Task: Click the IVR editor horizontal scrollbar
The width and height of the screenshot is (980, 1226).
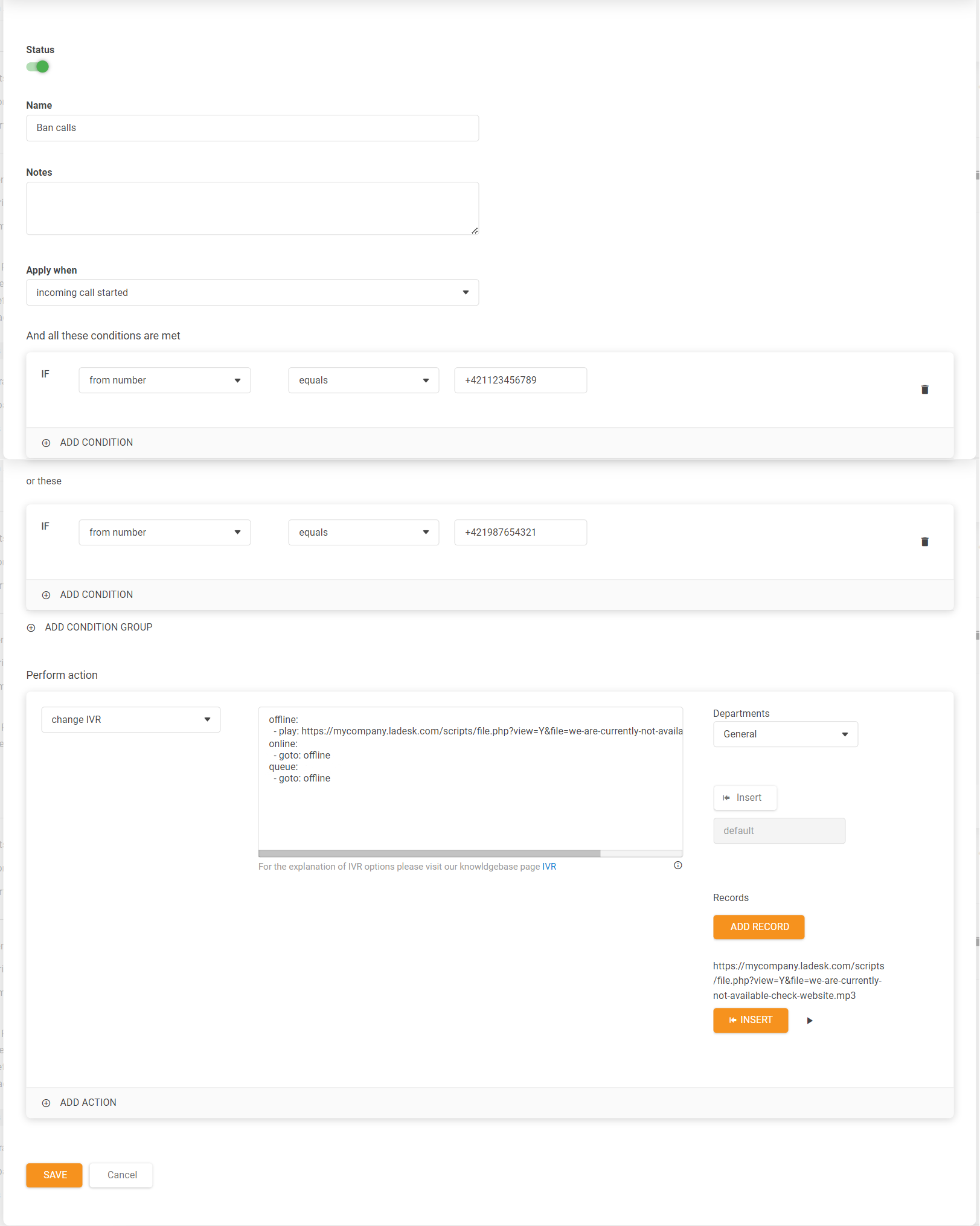Action: [429, 853]
